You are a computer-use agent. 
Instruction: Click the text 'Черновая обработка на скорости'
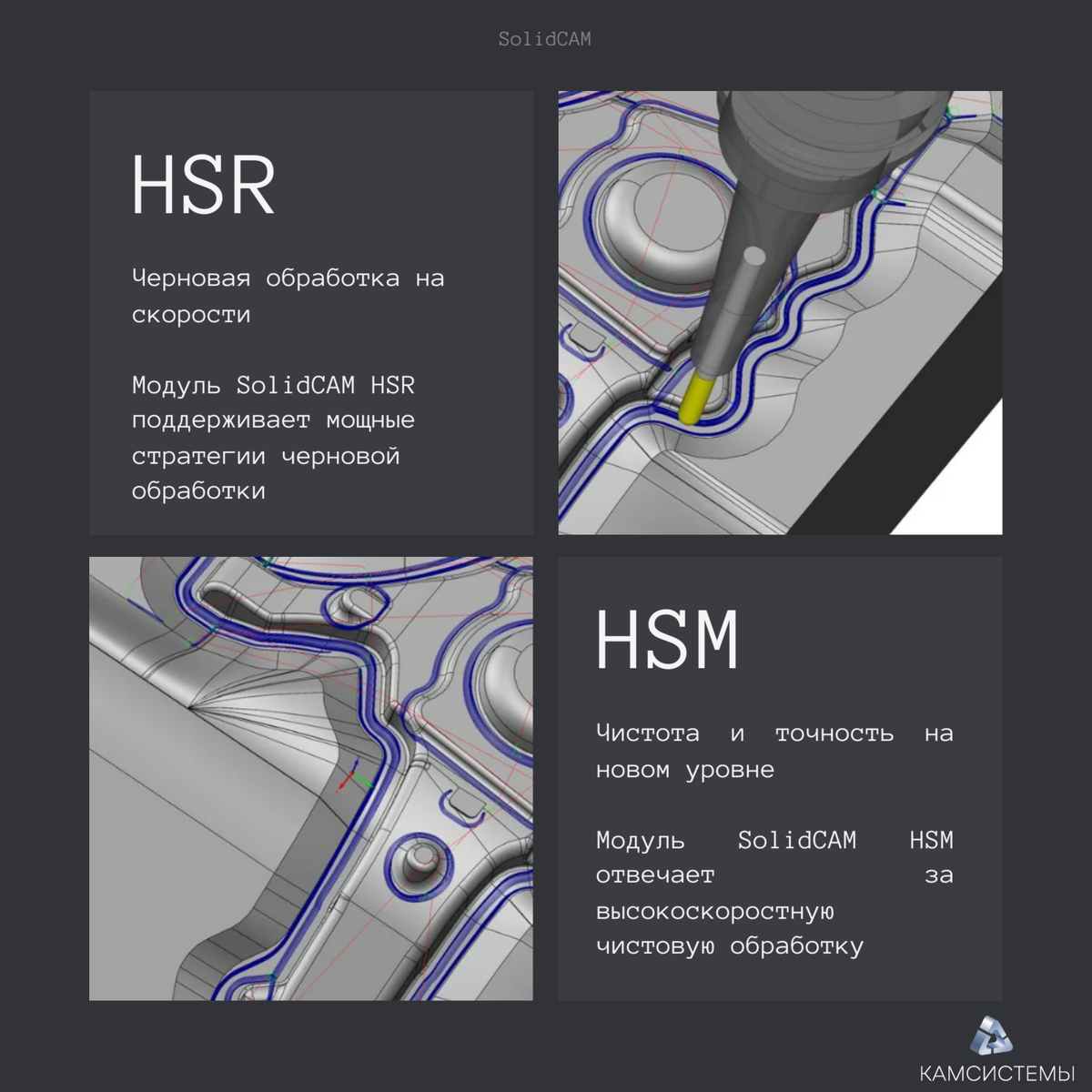coord(288,296)
